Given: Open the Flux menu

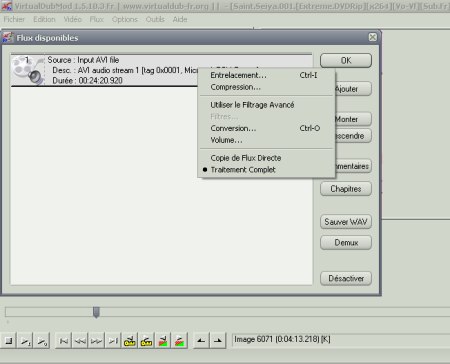Looking at the screenshot, I should tap(97, 19).
